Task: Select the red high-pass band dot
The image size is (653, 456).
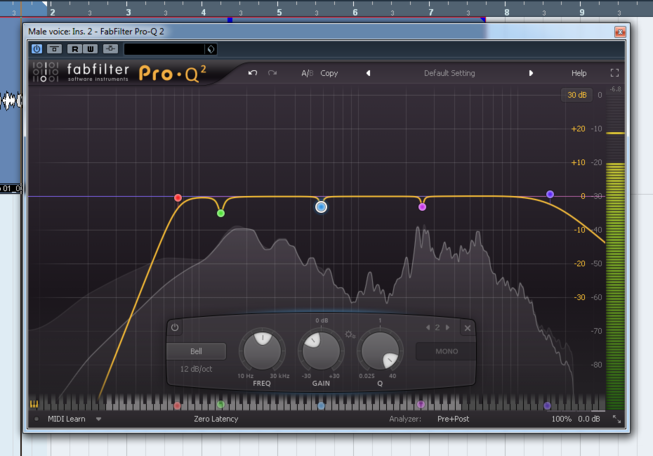Action: coord(178,198)
